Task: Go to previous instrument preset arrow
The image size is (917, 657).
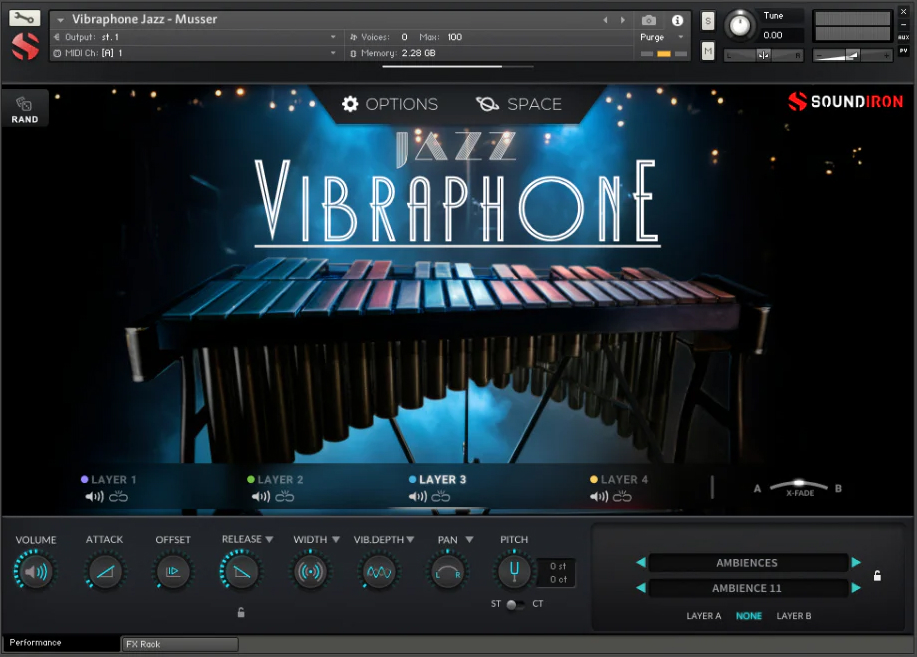Action: pyautogui.click(x=605, y=20)
